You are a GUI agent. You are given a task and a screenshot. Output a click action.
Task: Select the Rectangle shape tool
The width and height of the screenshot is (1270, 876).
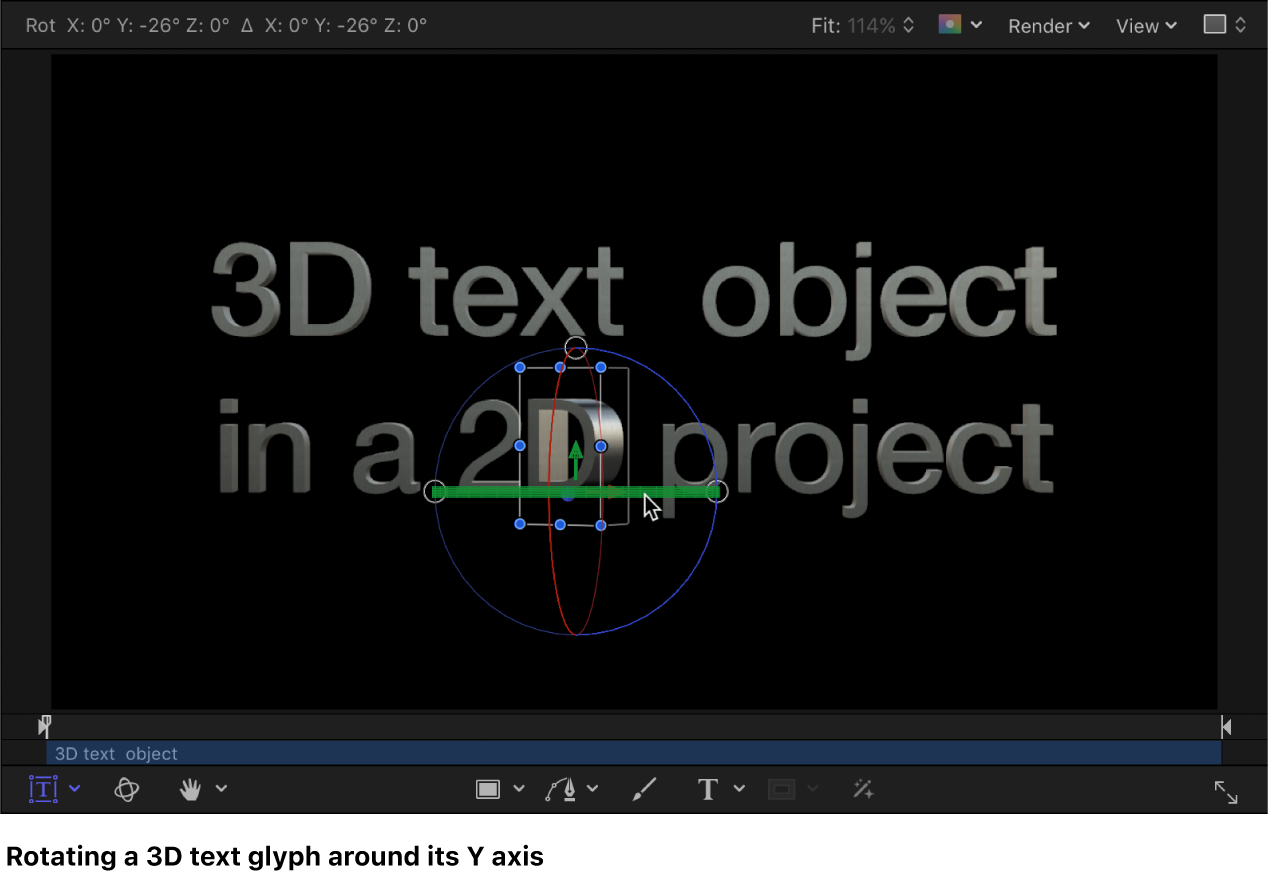[488, 789]
